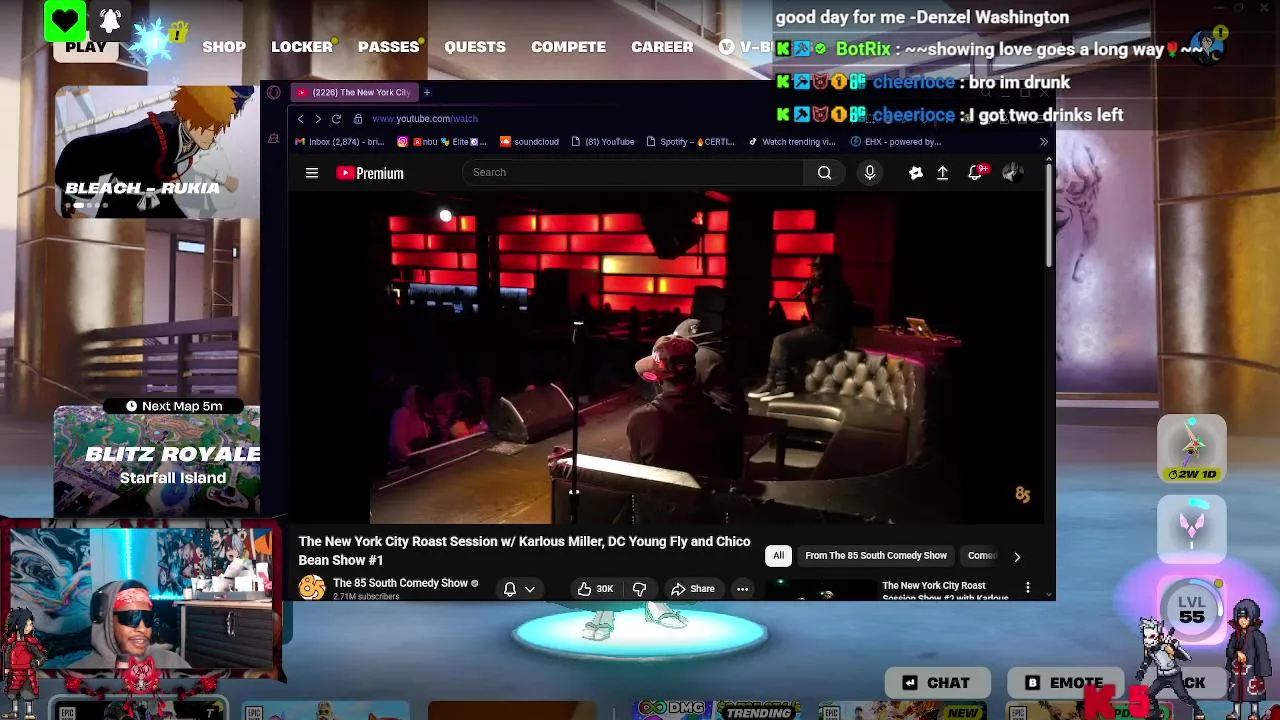
Task: Open the Fortnite SHOP tab
Action: coord(224,47)
